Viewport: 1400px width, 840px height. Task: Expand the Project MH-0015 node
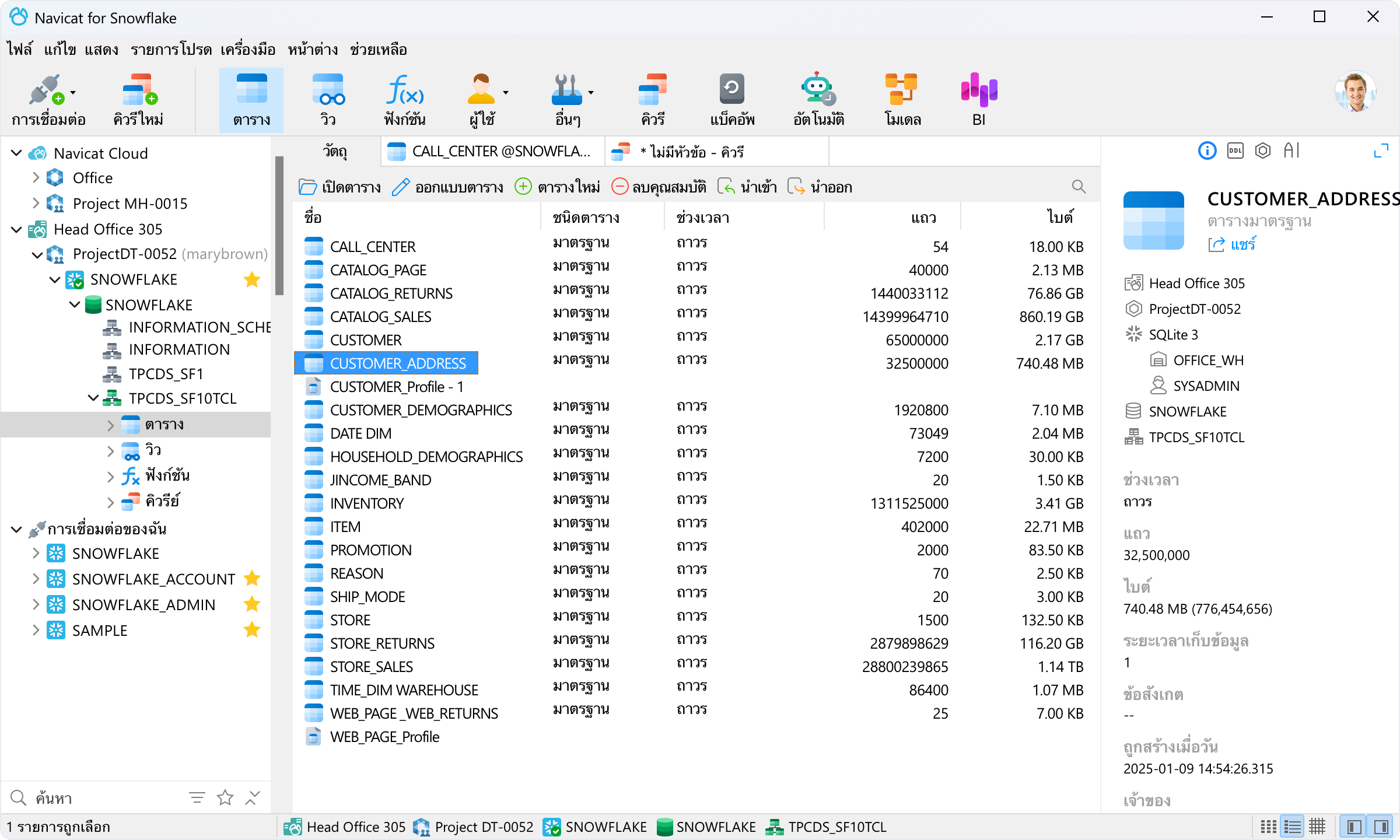tap(36, 204)
